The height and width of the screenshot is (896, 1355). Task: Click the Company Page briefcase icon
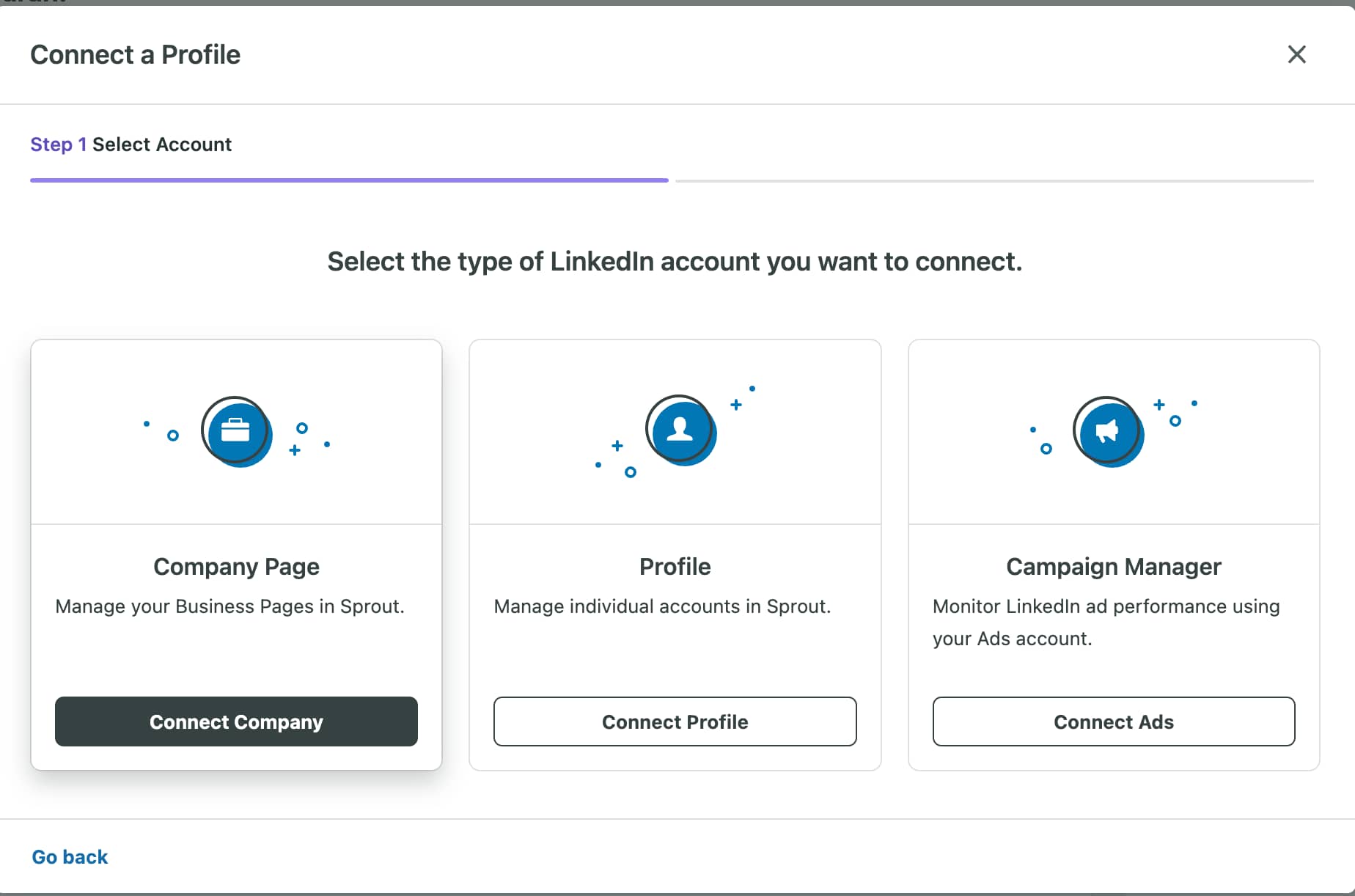pos(236,432)
